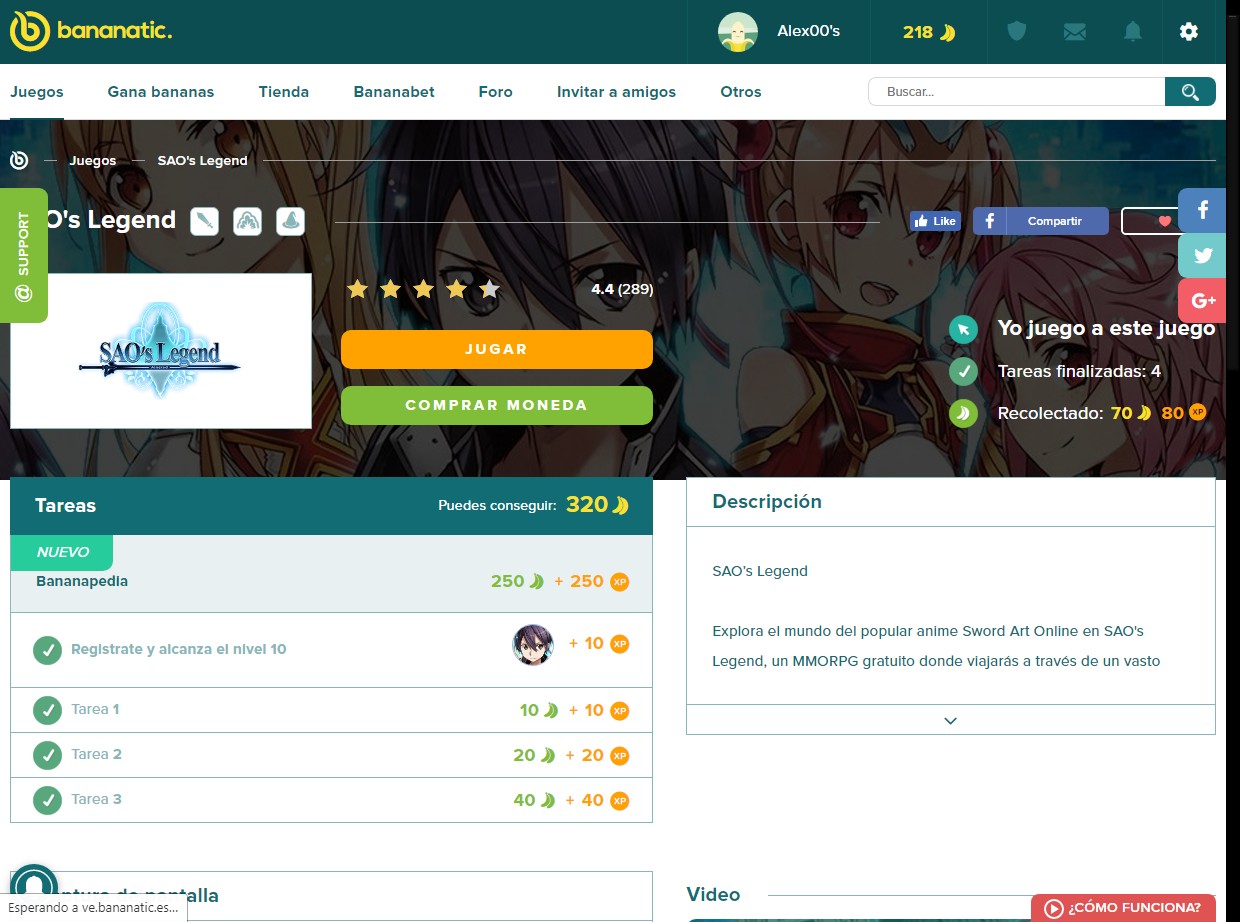
Task: Click the JUGAR button
Action: (497, 349)
